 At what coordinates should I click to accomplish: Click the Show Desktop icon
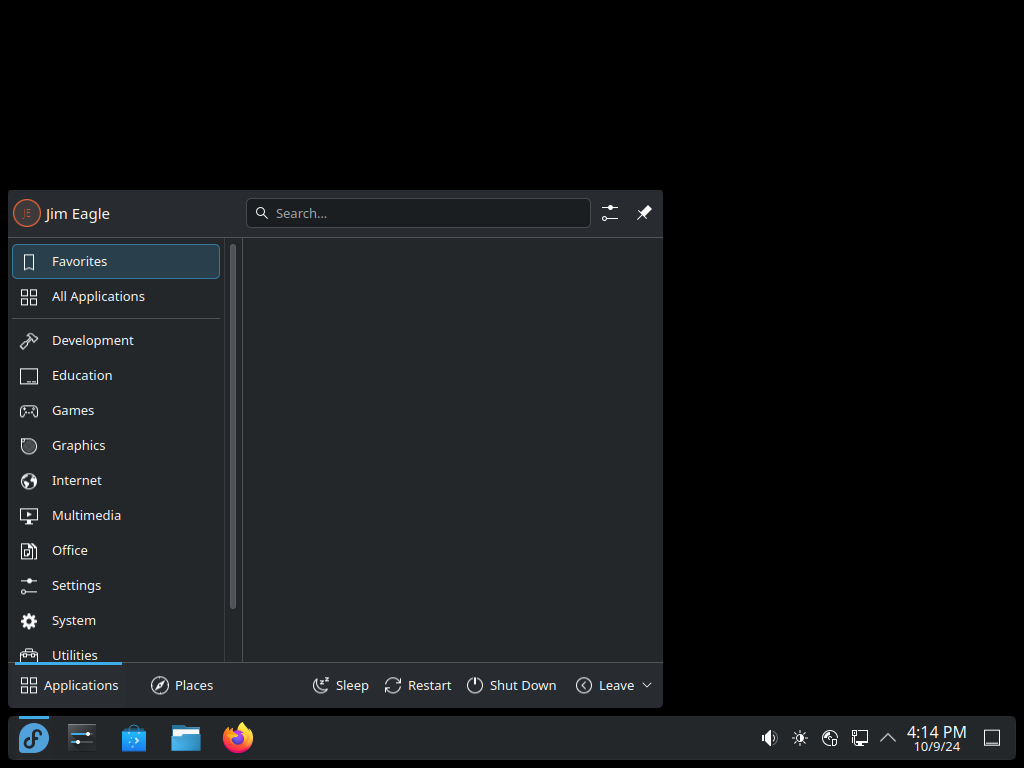[x=992, y=738]
